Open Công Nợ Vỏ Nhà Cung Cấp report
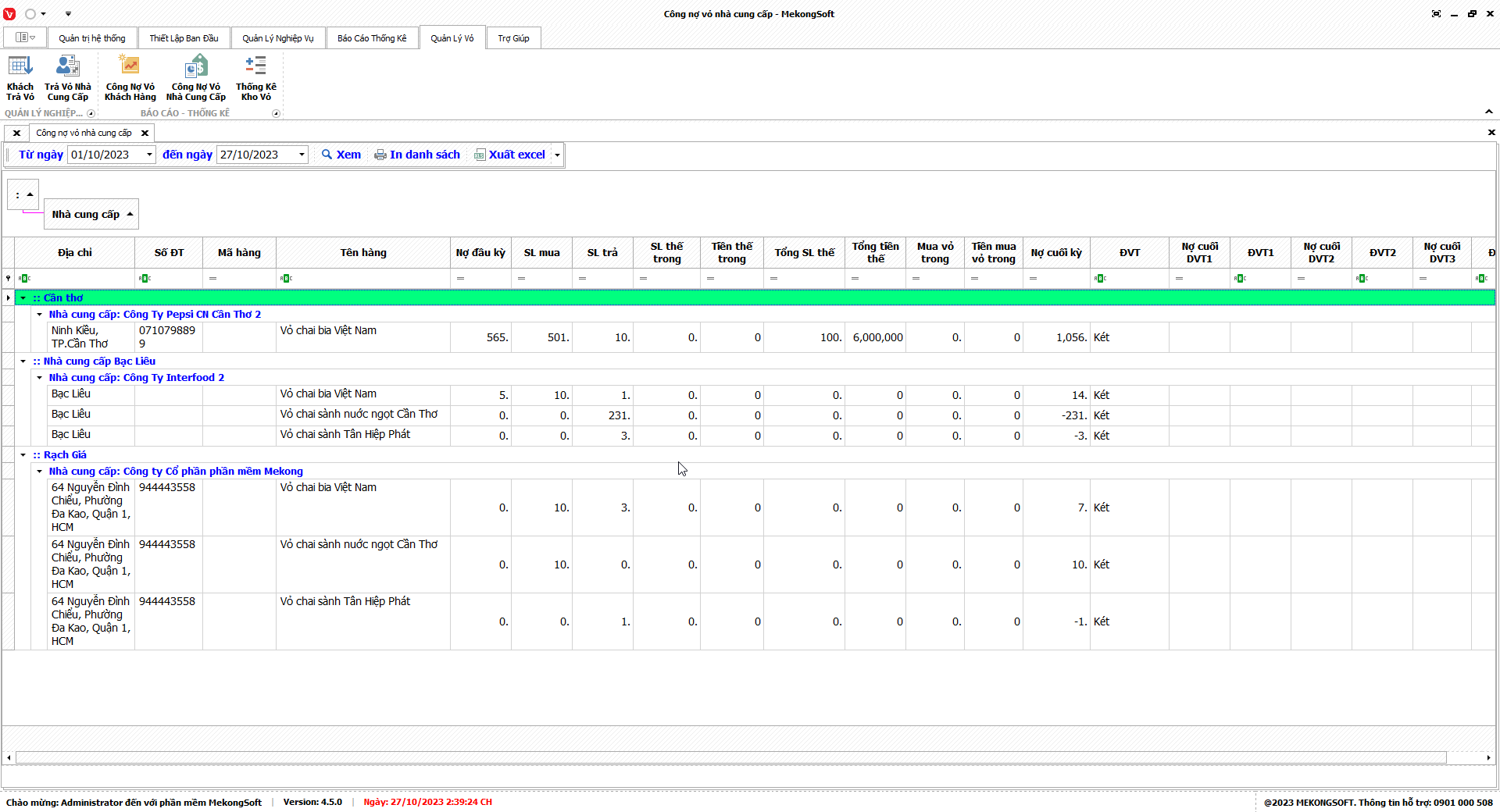The height and width of the screenshot is (812, 1500). click(196, 78)
